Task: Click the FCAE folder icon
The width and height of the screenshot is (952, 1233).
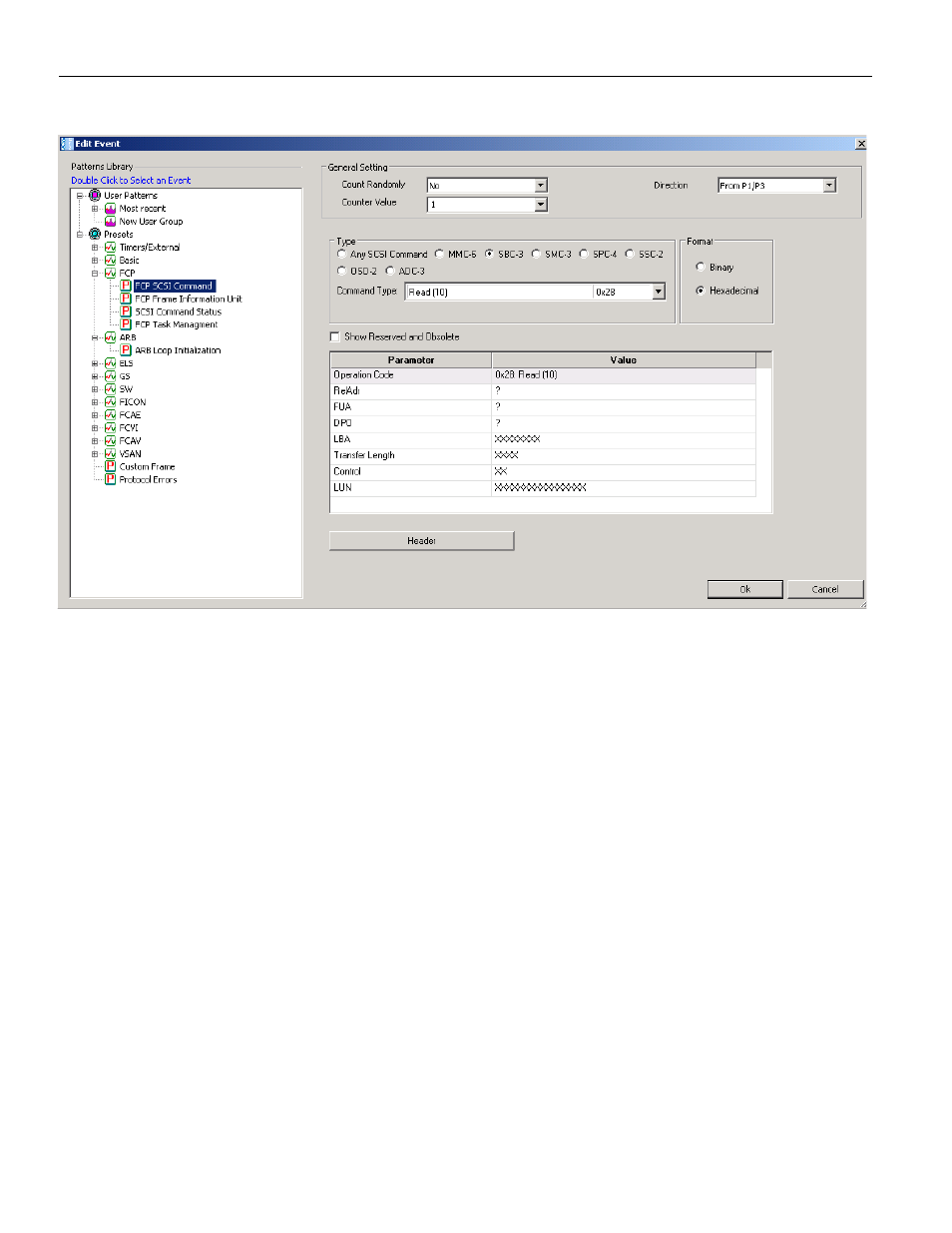Action: (111, 415)
